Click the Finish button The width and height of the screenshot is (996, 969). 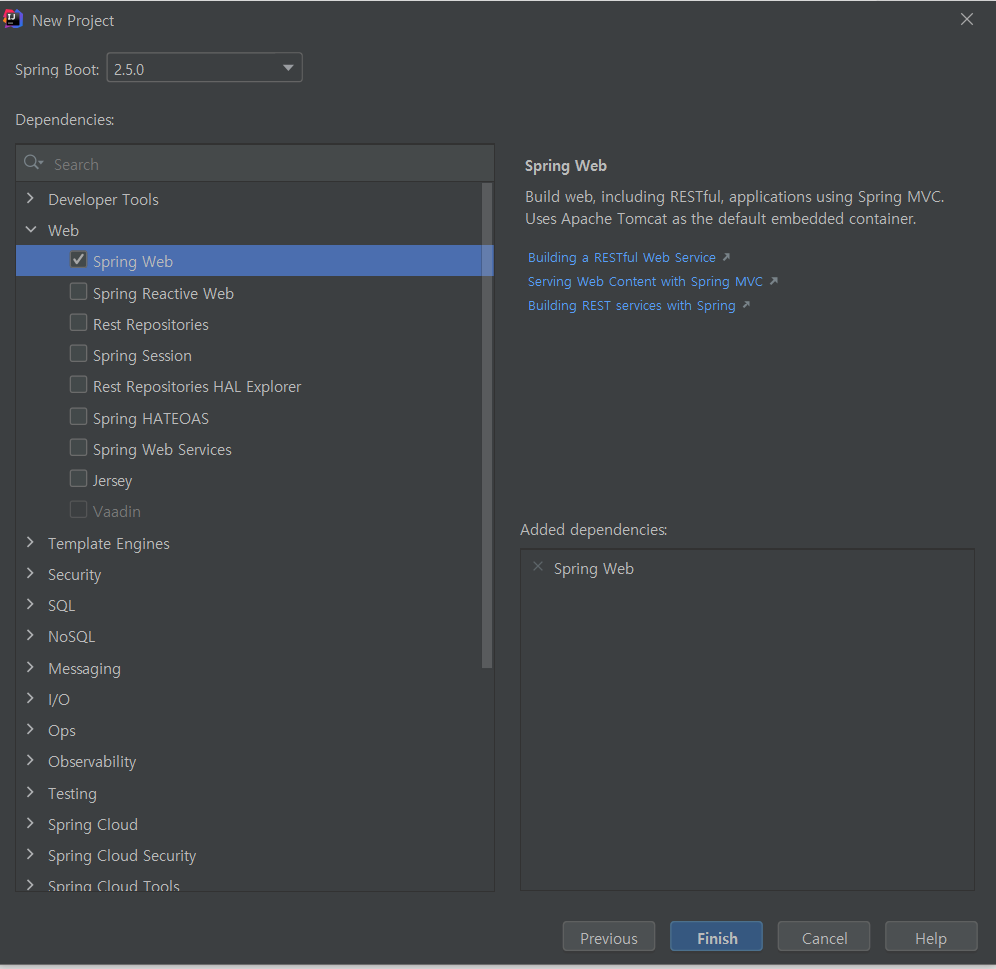pyautogui.click(x=717, y=937)
